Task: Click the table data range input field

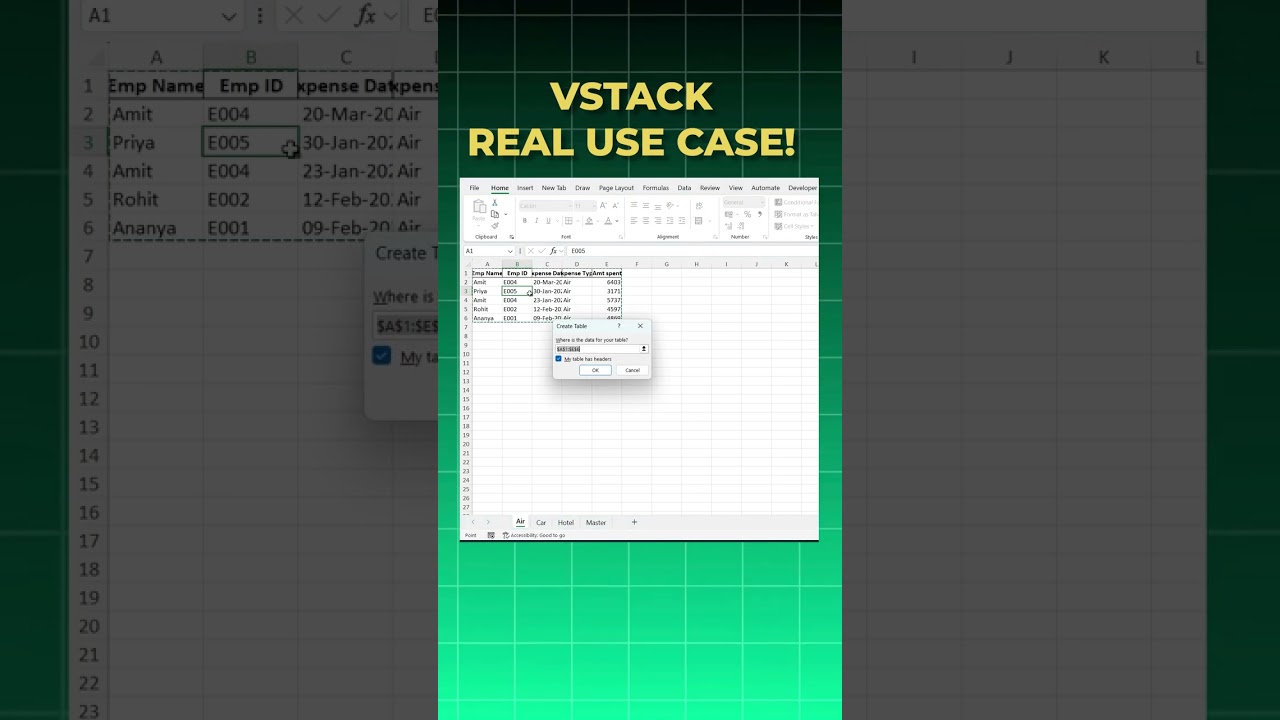Action: coord(597,348)
